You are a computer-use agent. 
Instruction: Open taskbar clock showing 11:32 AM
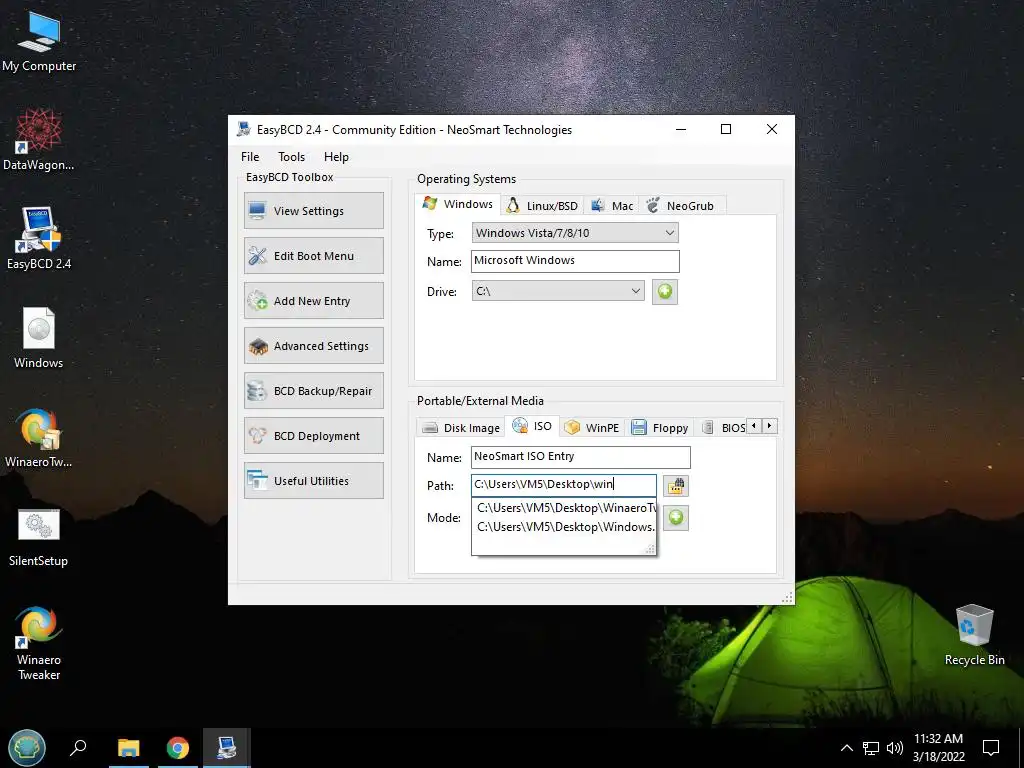point(938,748)
